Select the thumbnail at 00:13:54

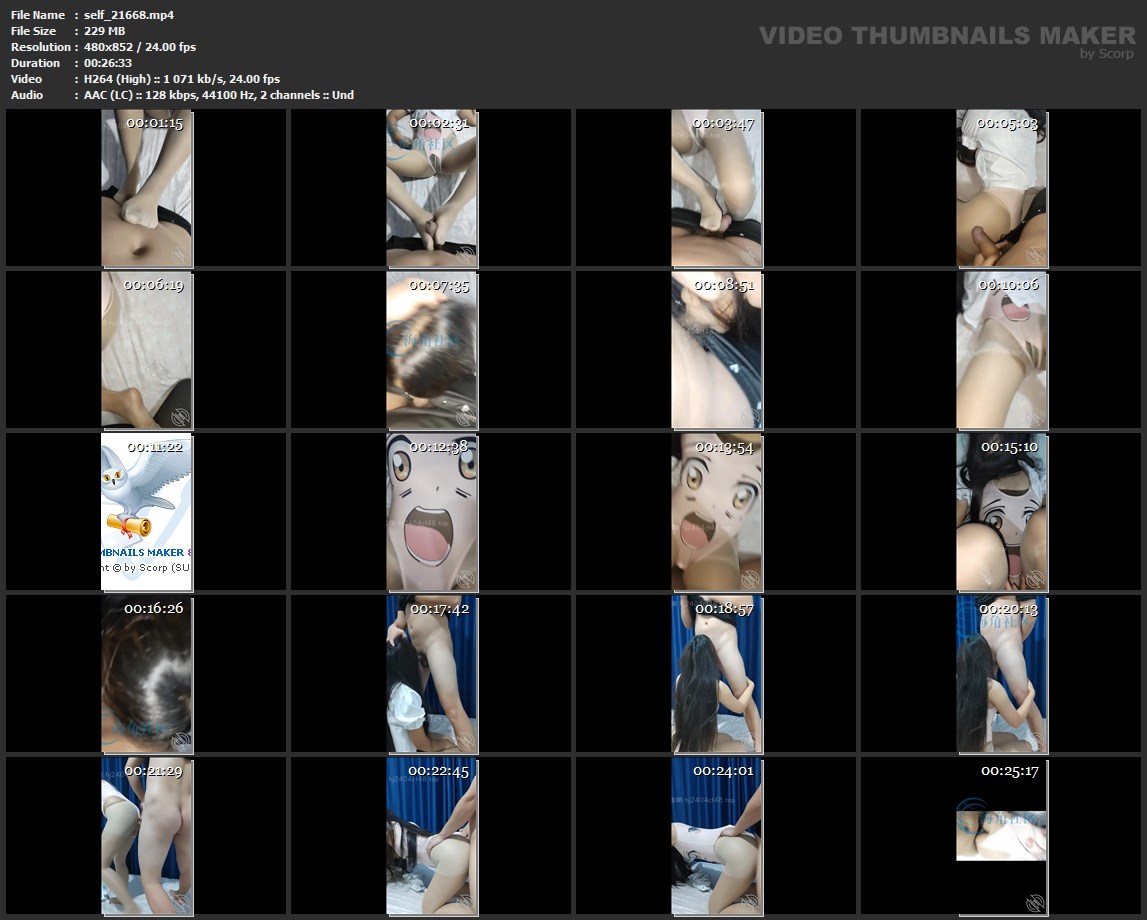pyautogui.click(x=716, y=512)
